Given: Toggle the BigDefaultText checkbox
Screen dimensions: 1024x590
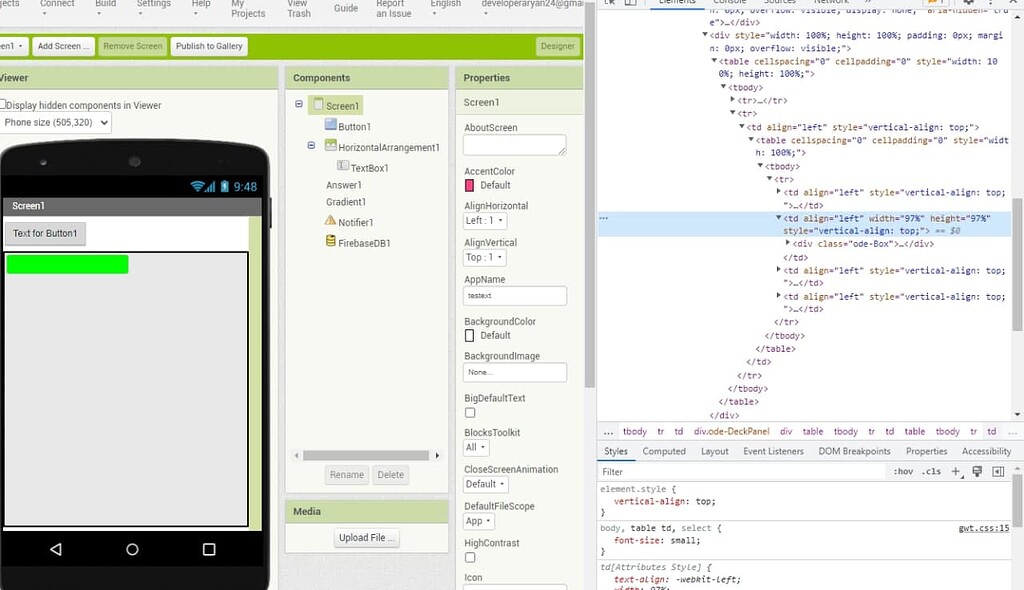Looking at the screenshot, I should (468, 412).
